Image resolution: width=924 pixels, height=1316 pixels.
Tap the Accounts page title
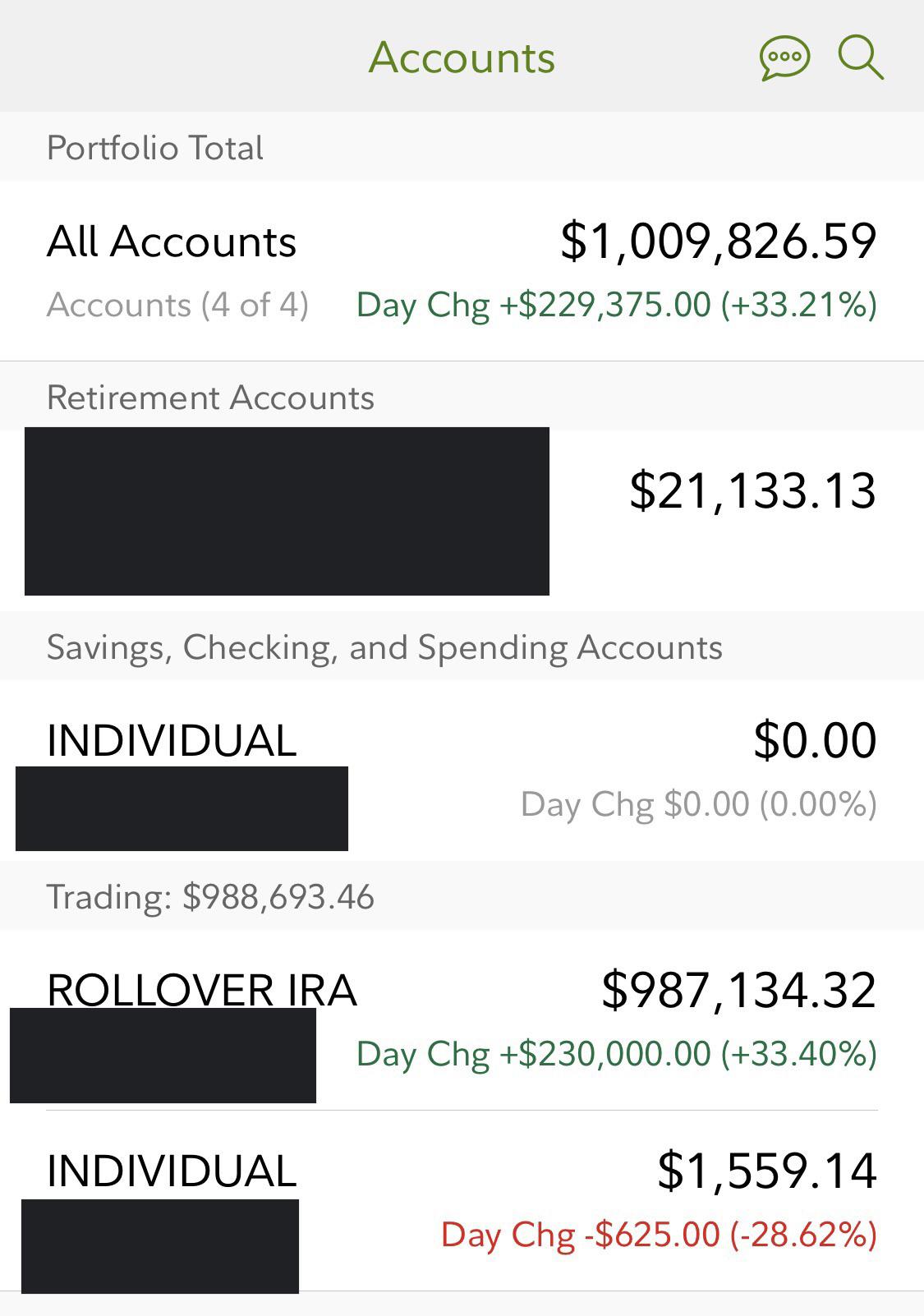(x=462, y=58)
